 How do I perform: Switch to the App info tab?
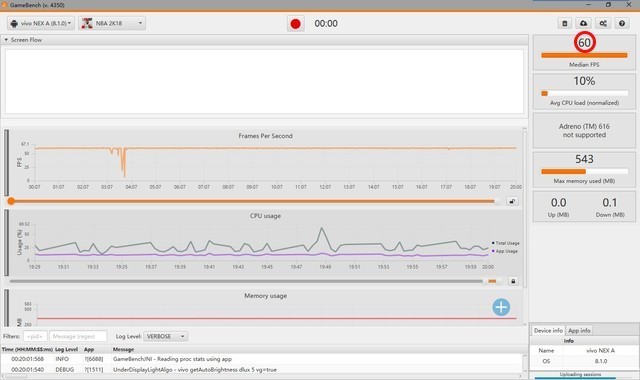pos(579,331)
